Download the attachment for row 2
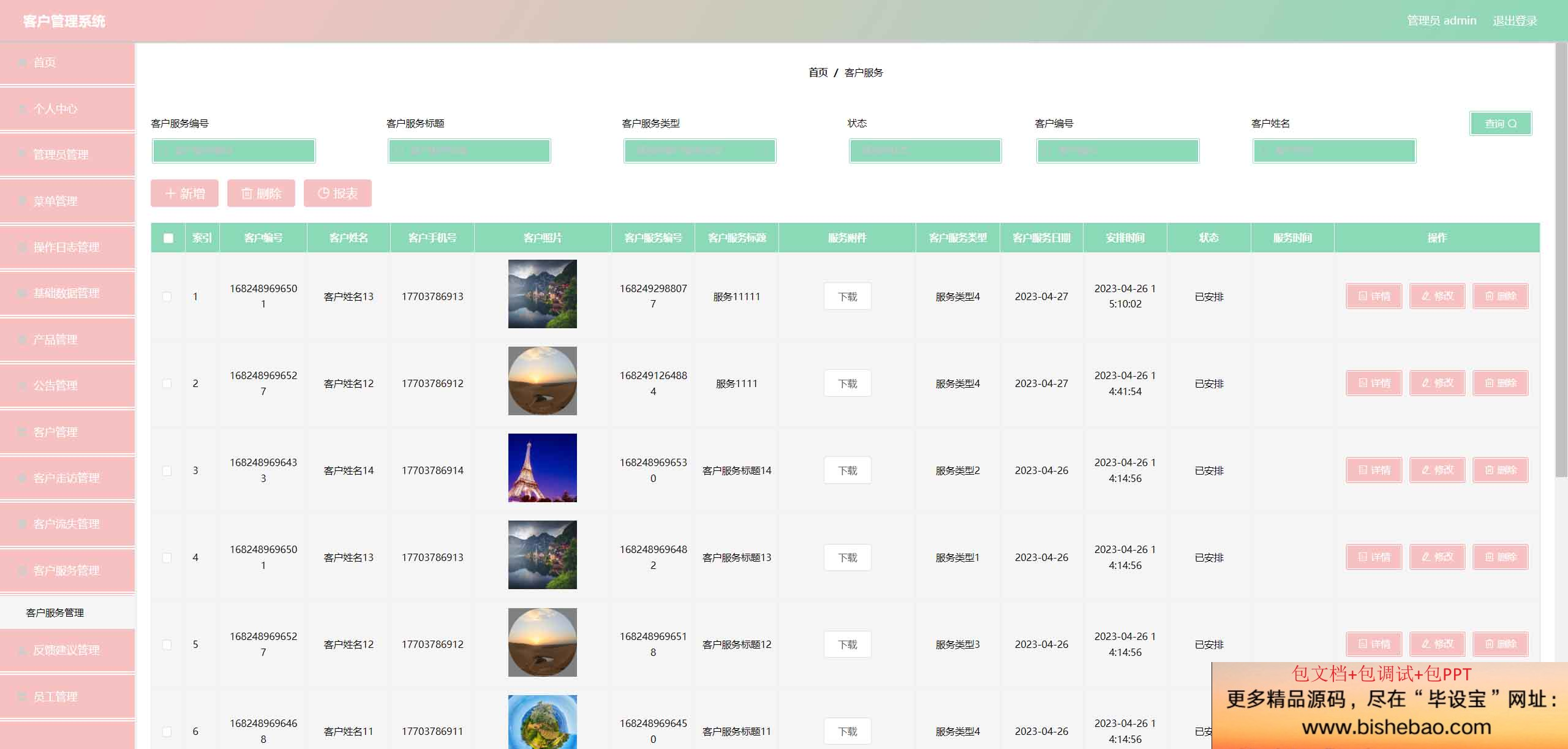 tap(847, 383)
